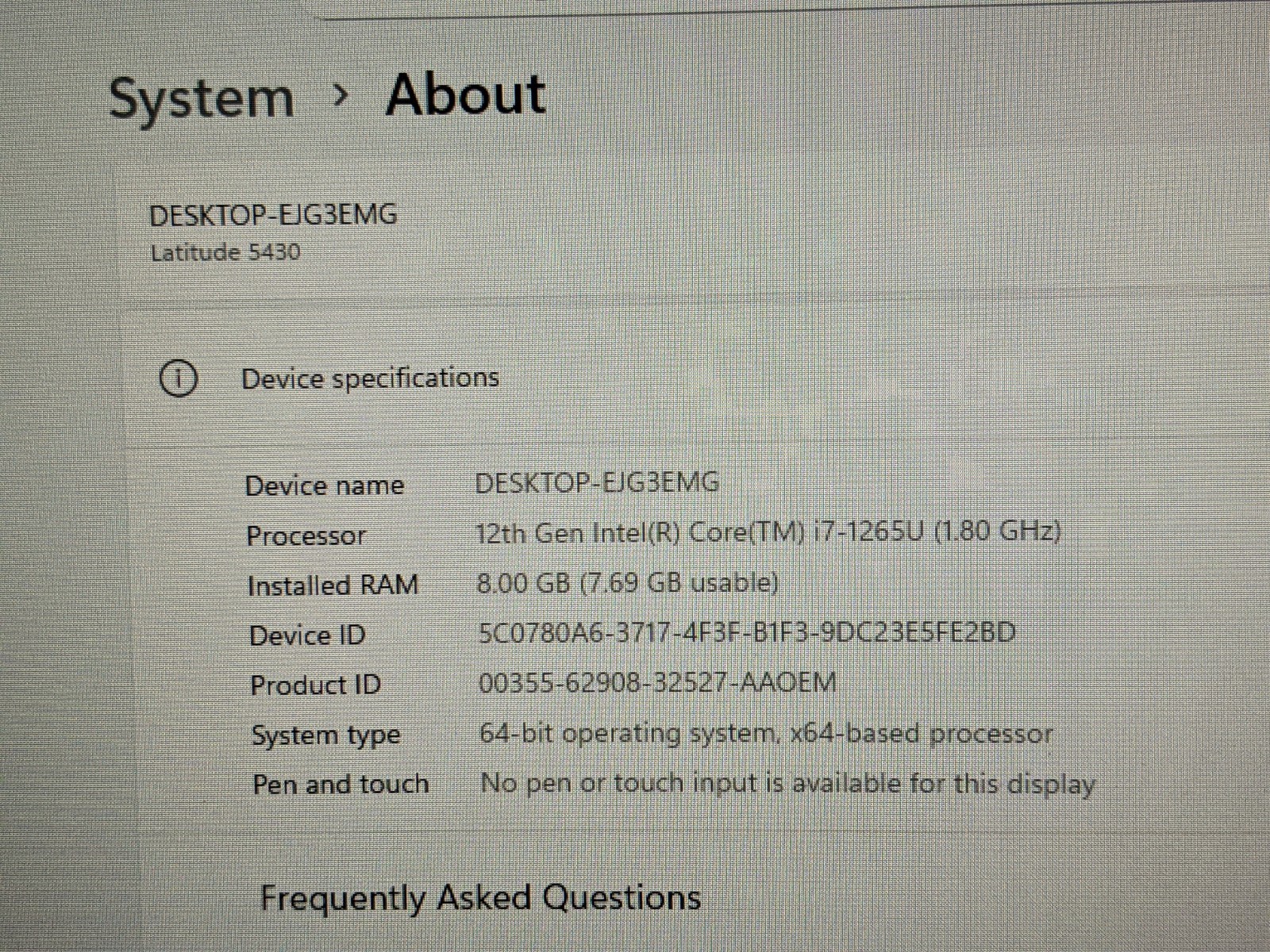Click the Installed RAM label
1270x952 pixels.
click(333, 585)
